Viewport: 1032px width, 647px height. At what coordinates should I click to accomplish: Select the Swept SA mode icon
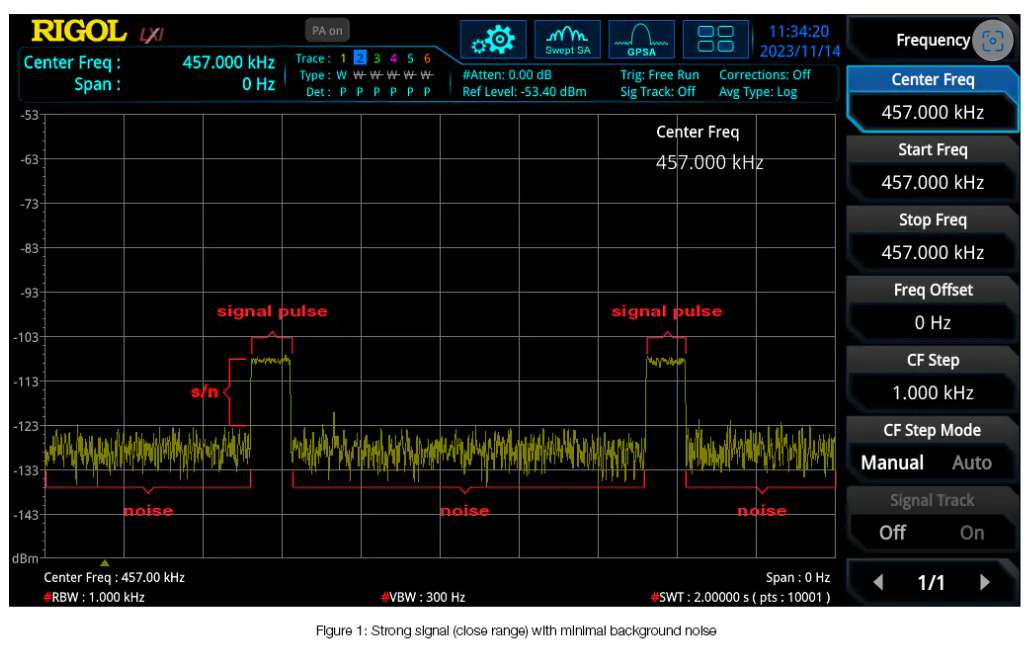coord(567,40)
